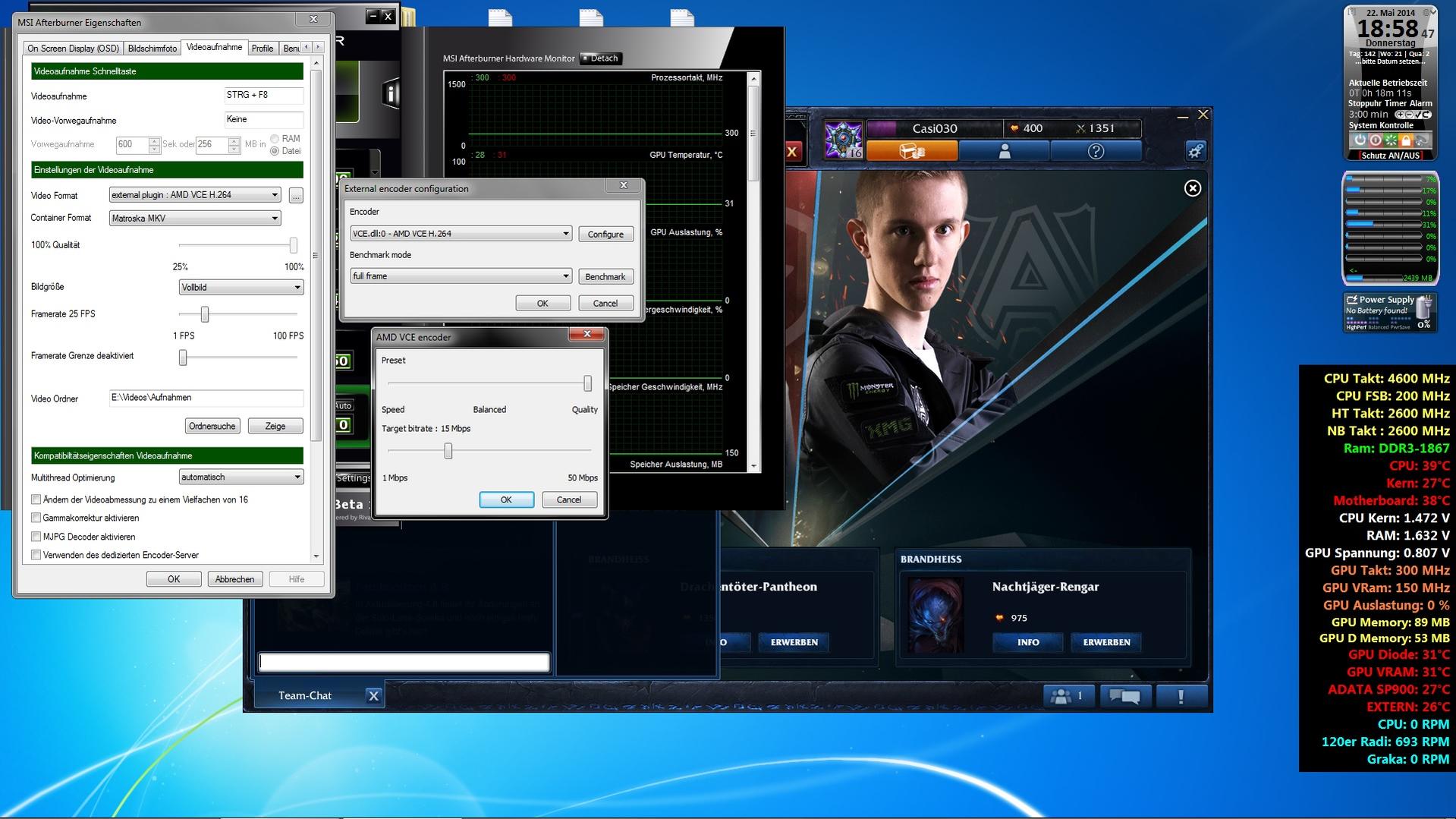
Task: Open Encoder VCE.dll dropdown
Action: [461, 234]
